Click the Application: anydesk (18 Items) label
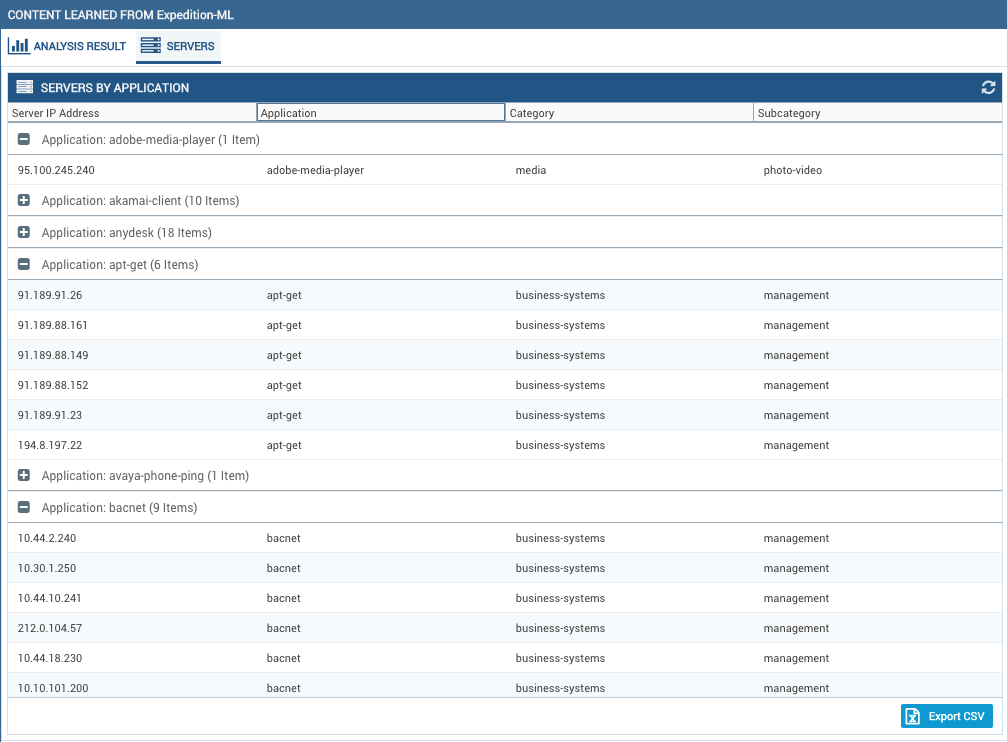The height and width of the screenshot is (742, 1007). [x=127, y=233]
